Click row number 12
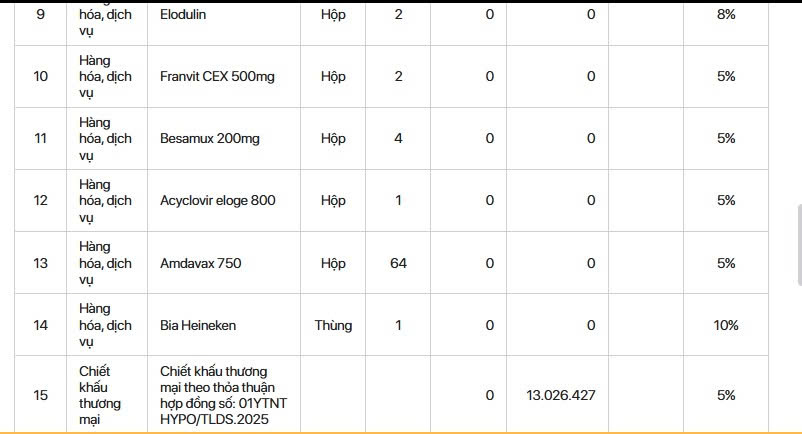This screenshot has width=802, height=434. tap(40, 200)
